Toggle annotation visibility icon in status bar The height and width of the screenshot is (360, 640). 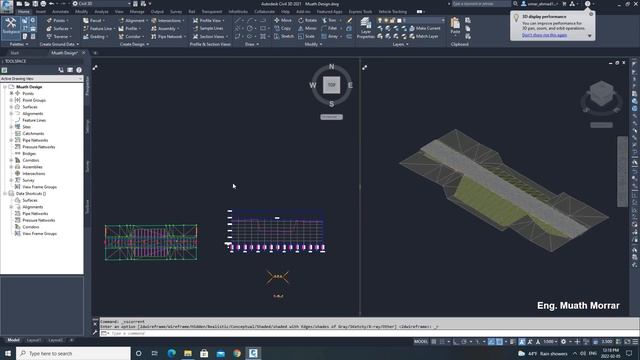(x=522, y=342)
